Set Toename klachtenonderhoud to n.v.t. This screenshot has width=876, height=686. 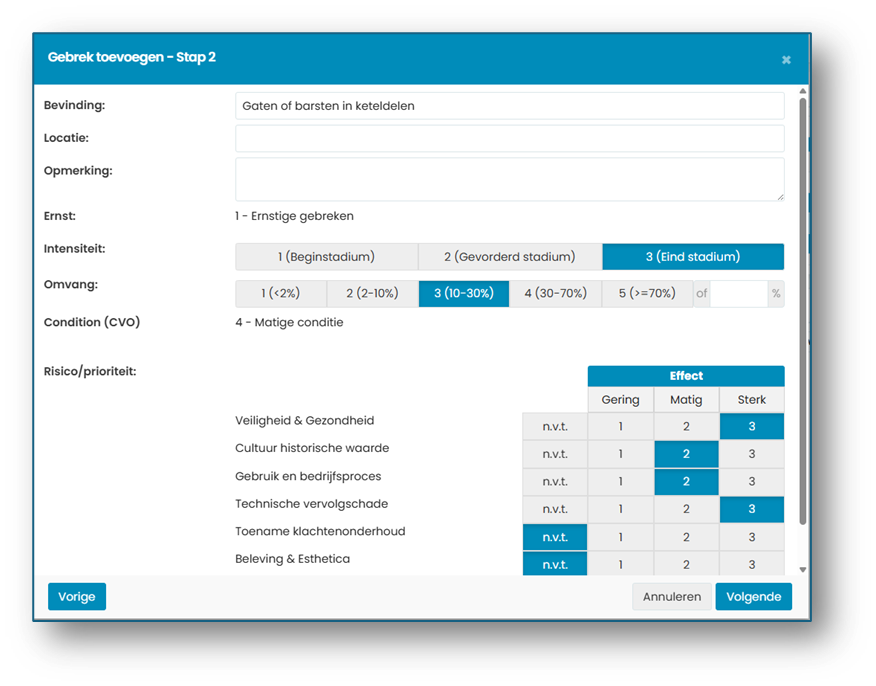[555, 537]
